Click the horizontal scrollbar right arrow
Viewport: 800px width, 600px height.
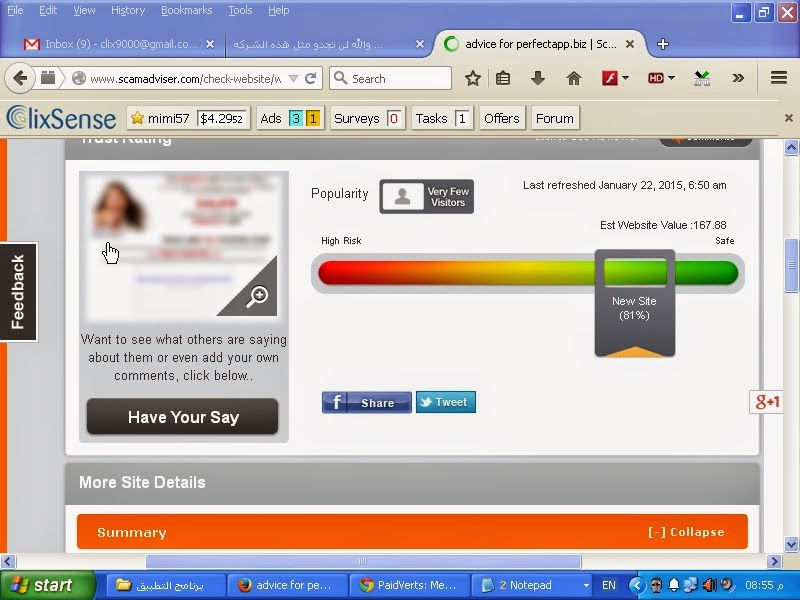click(x=774, y=561)
